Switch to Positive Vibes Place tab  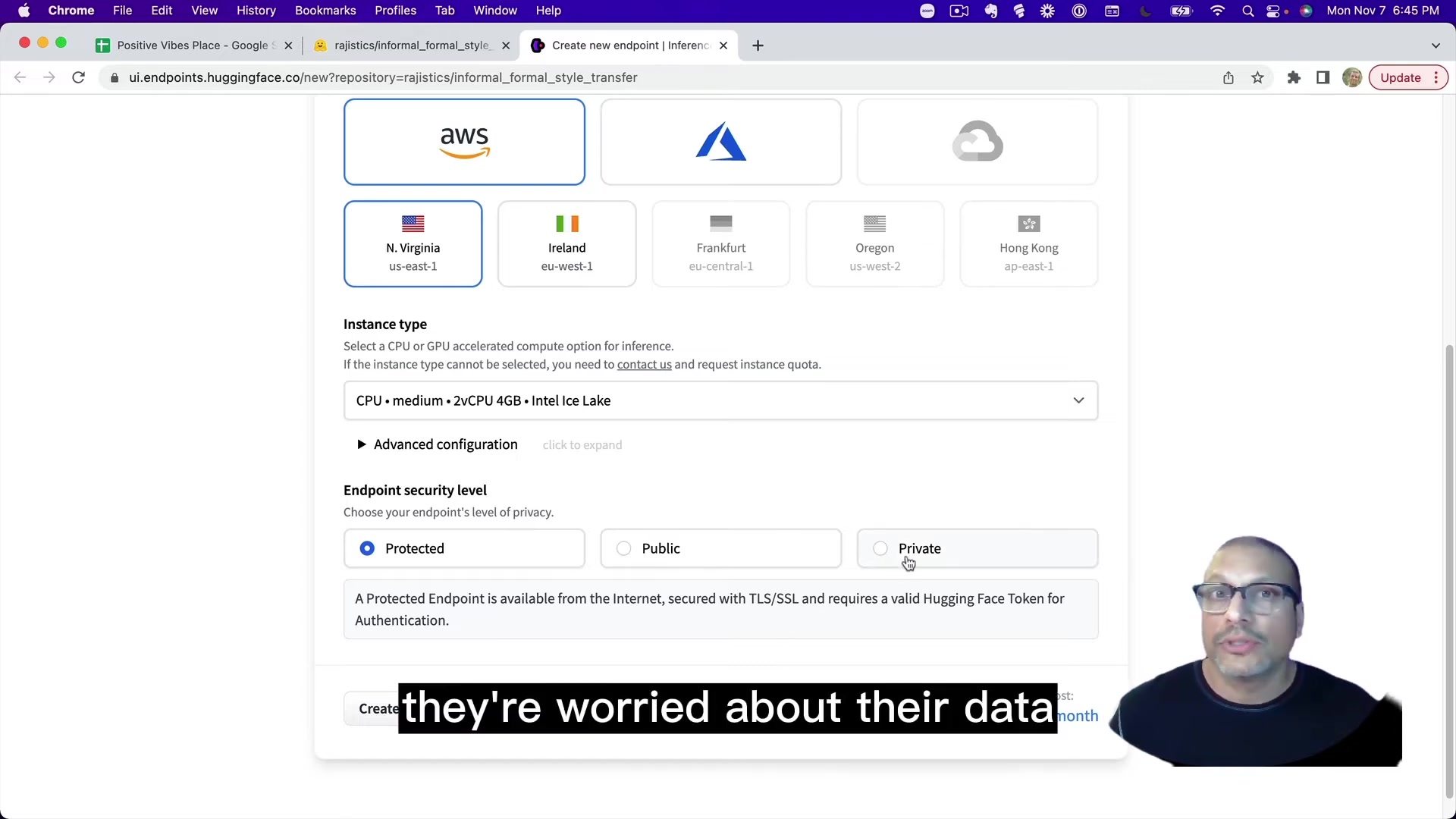click(192, 45)
